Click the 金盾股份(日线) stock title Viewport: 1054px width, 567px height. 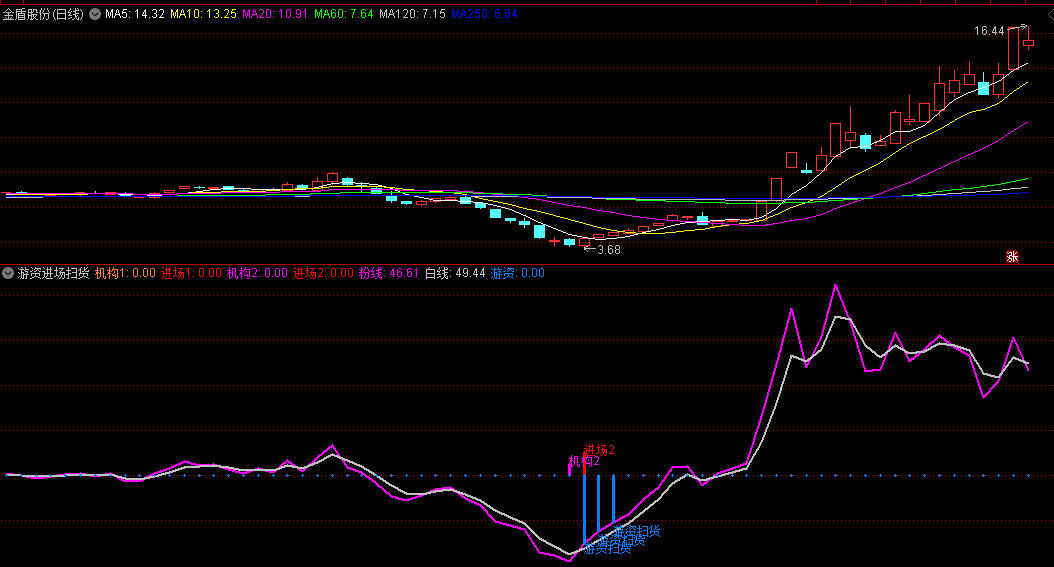tap(44, 15)
